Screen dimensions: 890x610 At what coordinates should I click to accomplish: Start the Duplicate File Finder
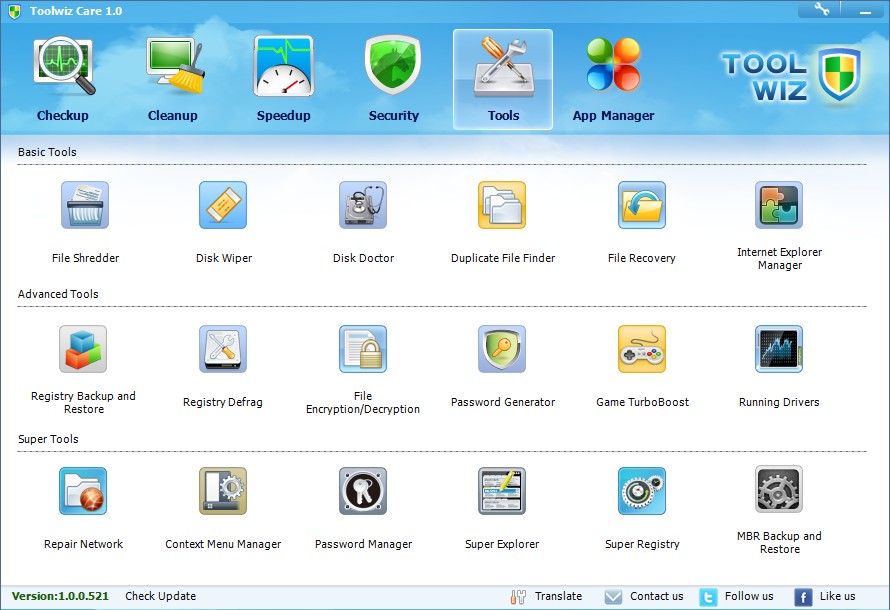point(502,205)
